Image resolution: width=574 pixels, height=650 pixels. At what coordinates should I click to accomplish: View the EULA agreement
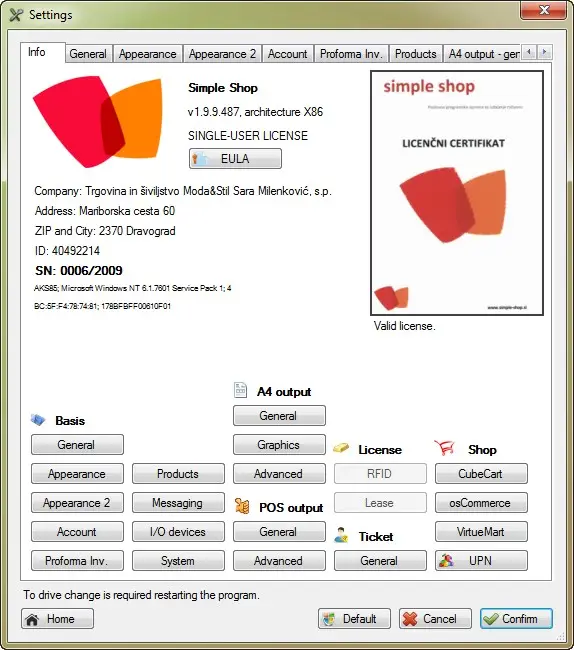(235, 159)
